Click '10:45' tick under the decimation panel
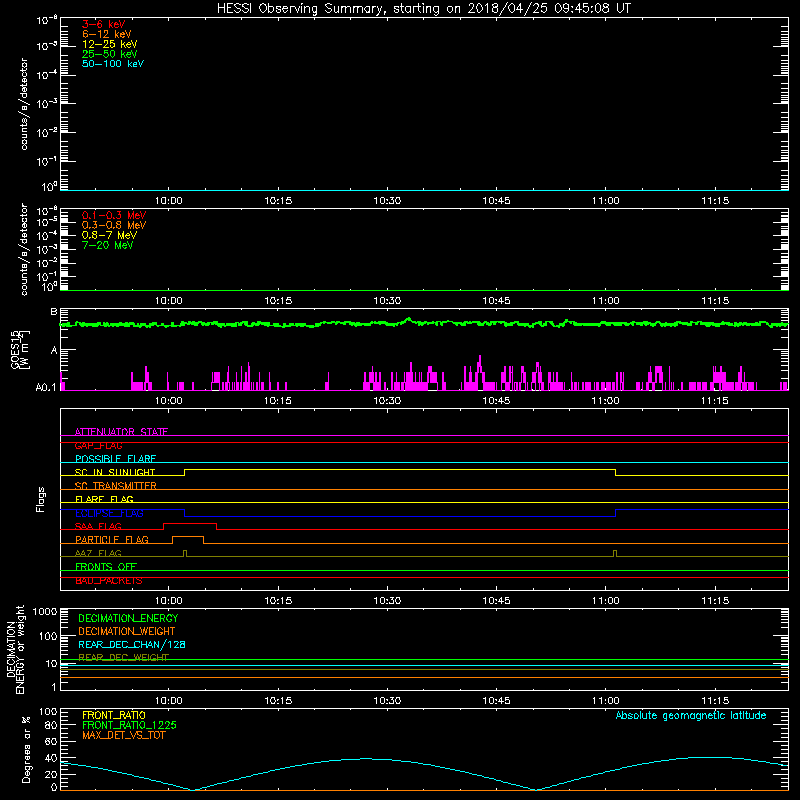The height and width of the screenshot is (800, 800). (496, 701)
